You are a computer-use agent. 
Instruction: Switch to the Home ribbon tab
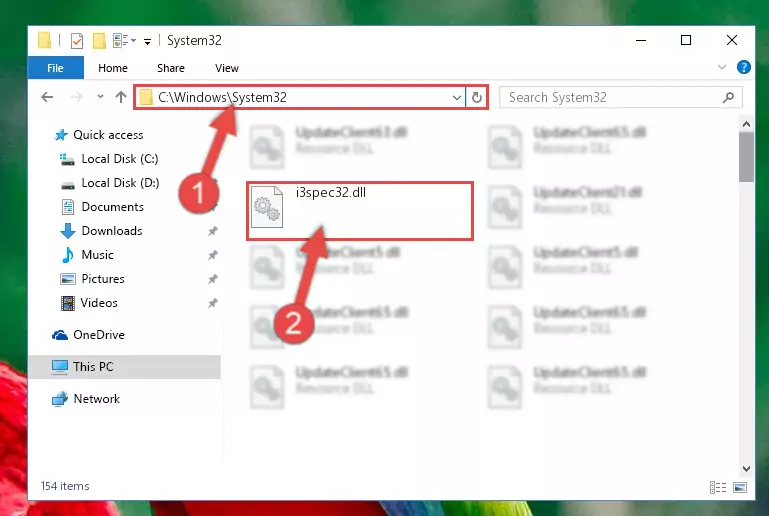coord(113,68)
